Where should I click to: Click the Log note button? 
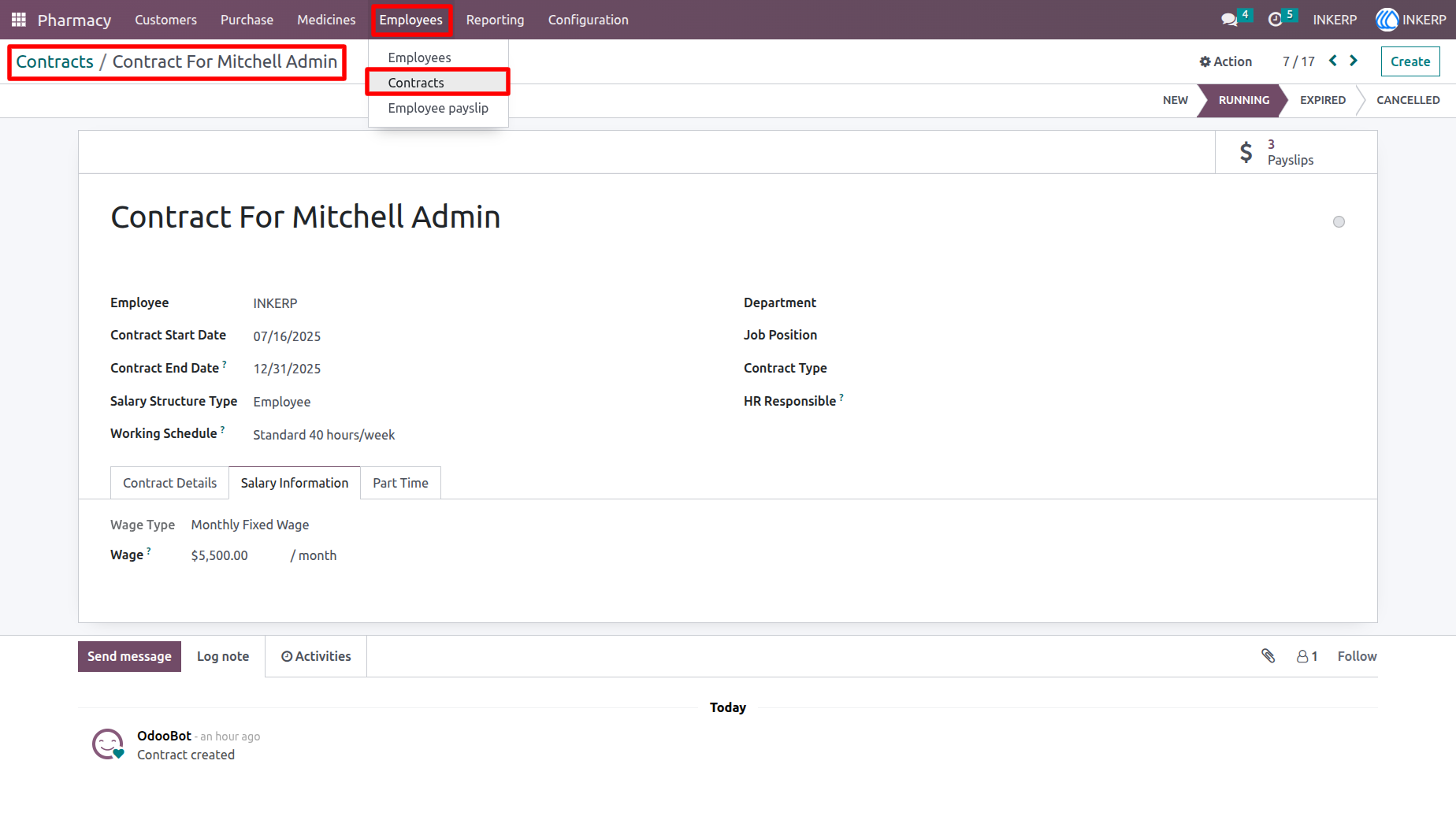click(x=223, y=656)
